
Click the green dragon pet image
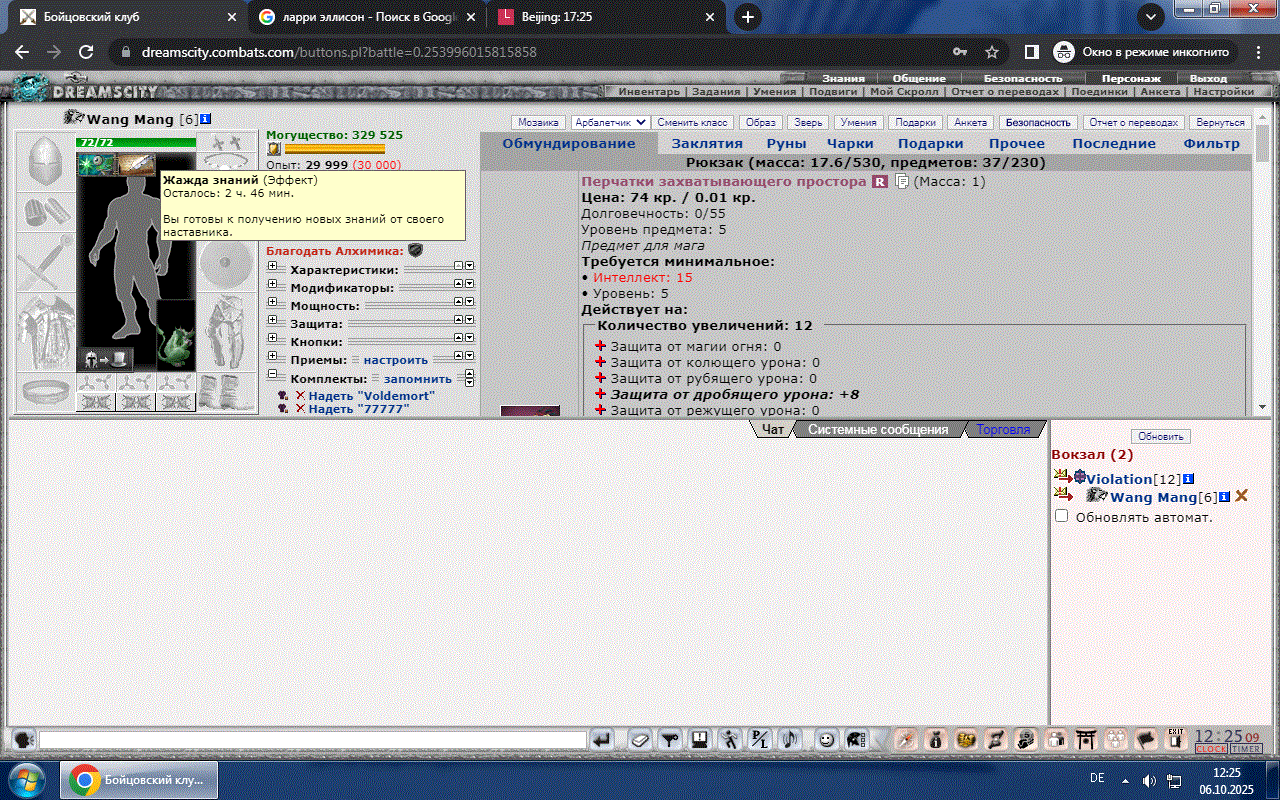[x=176, y=335]
